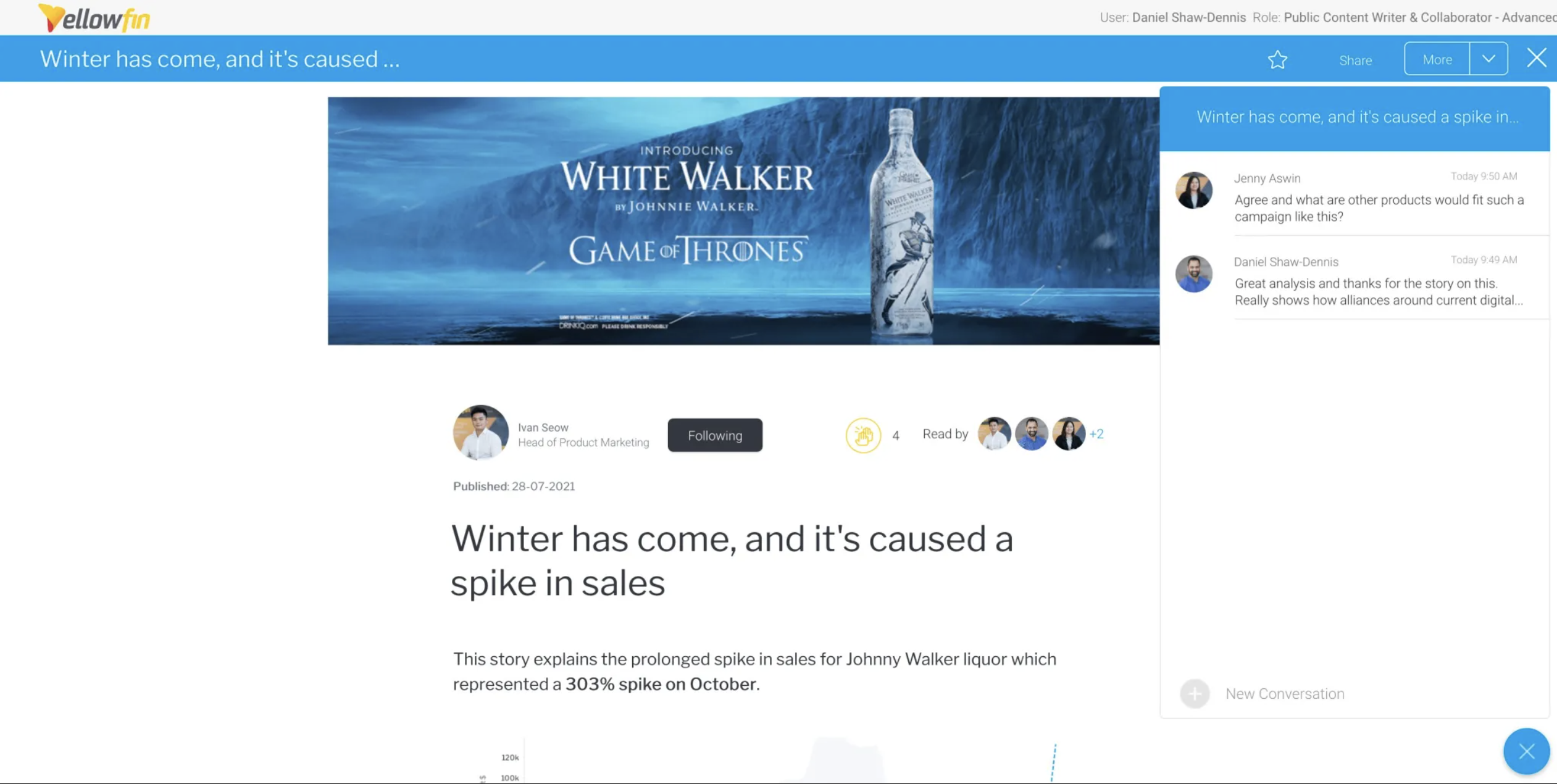This screenshot has width=1557, height=784.
Task: Open Jenny Aswin's comment avatar
Action: (x=1193, y=190)
